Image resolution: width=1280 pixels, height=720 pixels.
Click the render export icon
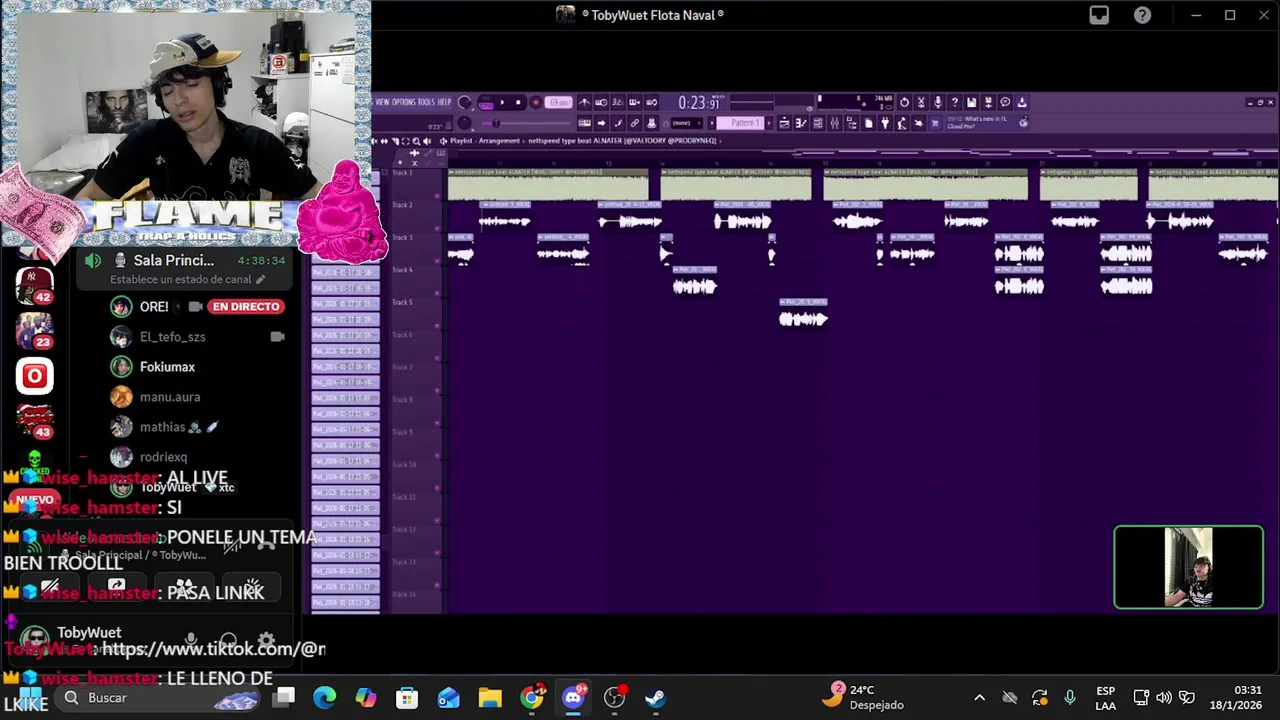[988, 102]
